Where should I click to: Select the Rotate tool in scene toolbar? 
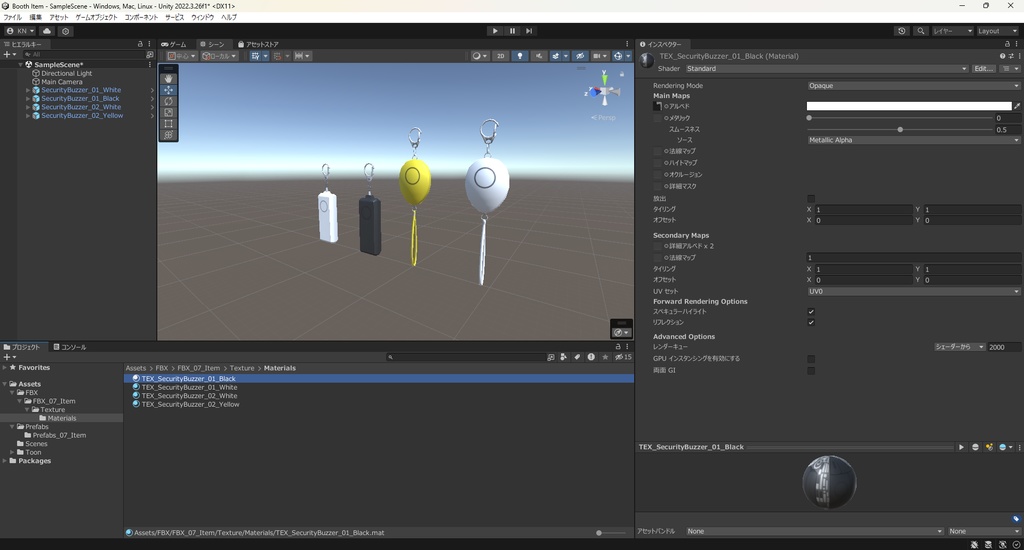169,101
